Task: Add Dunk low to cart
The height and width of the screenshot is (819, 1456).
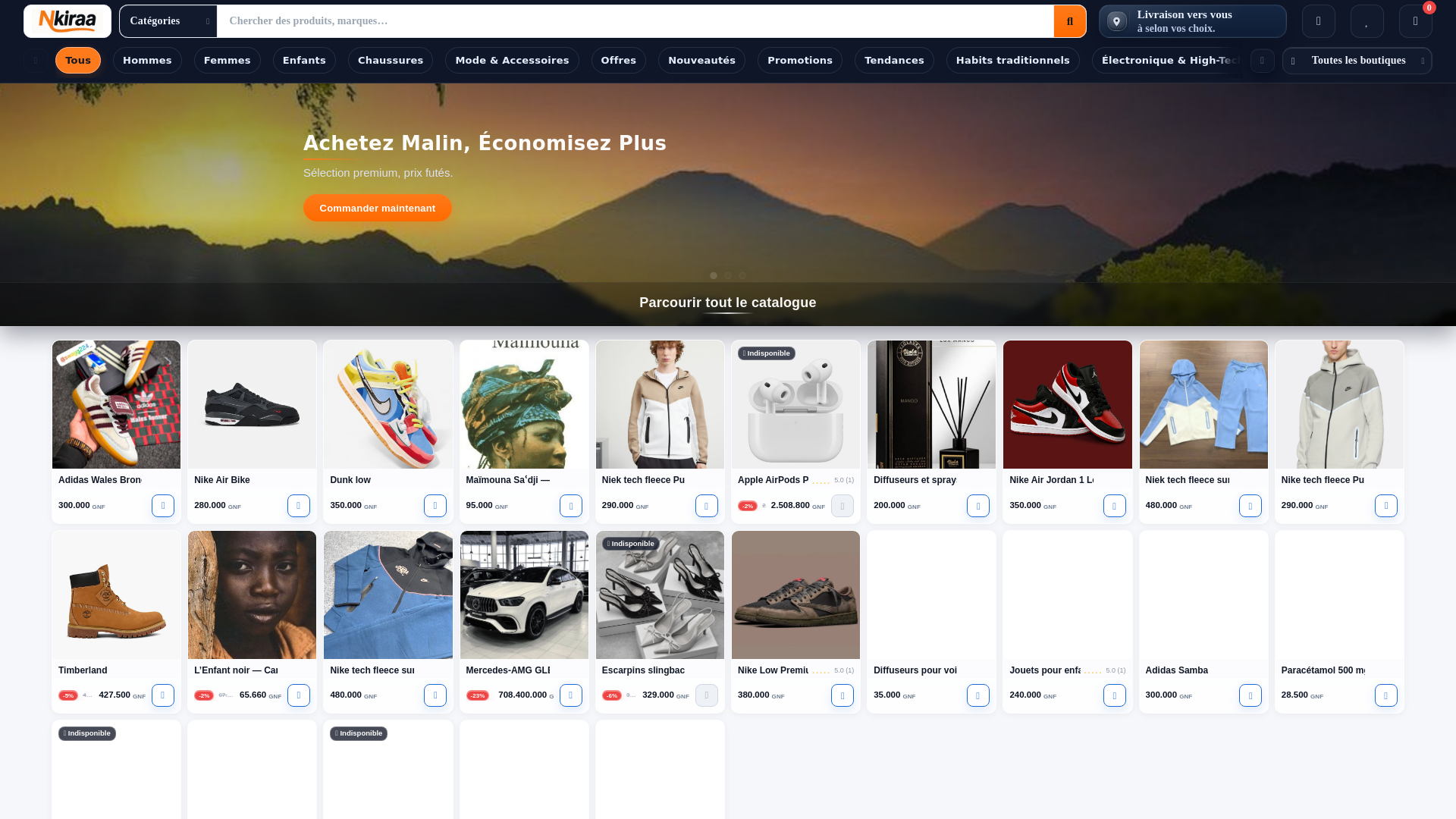Action: [435, 506]
